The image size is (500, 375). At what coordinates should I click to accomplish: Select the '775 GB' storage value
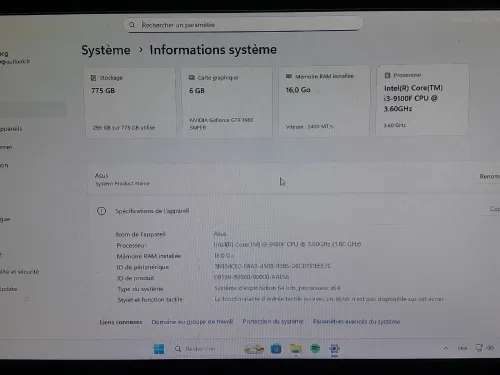pyautogui.click(x=103, y=90)
